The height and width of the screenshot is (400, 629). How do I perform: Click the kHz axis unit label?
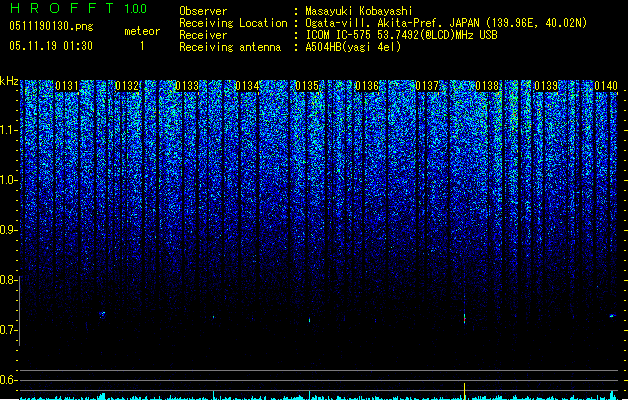pos(9,81)
